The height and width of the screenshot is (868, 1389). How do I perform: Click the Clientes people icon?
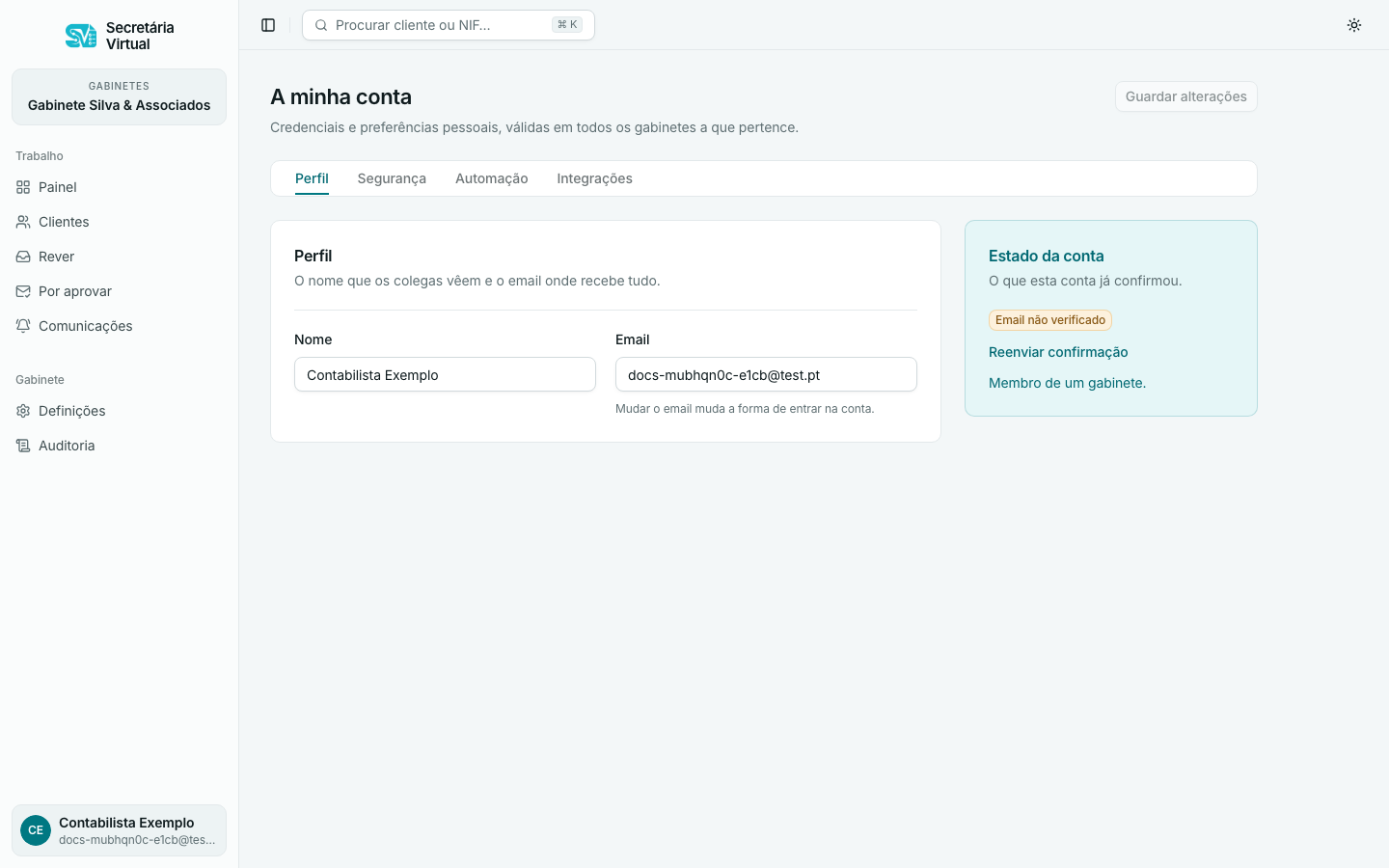tap(23, 222)
